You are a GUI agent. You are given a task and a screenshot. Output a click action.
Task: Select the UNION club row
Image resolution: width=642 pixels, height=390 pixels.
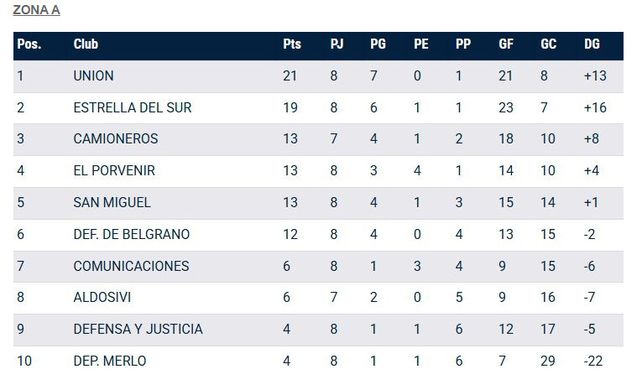pyautogui.click(x=318, y=76)
